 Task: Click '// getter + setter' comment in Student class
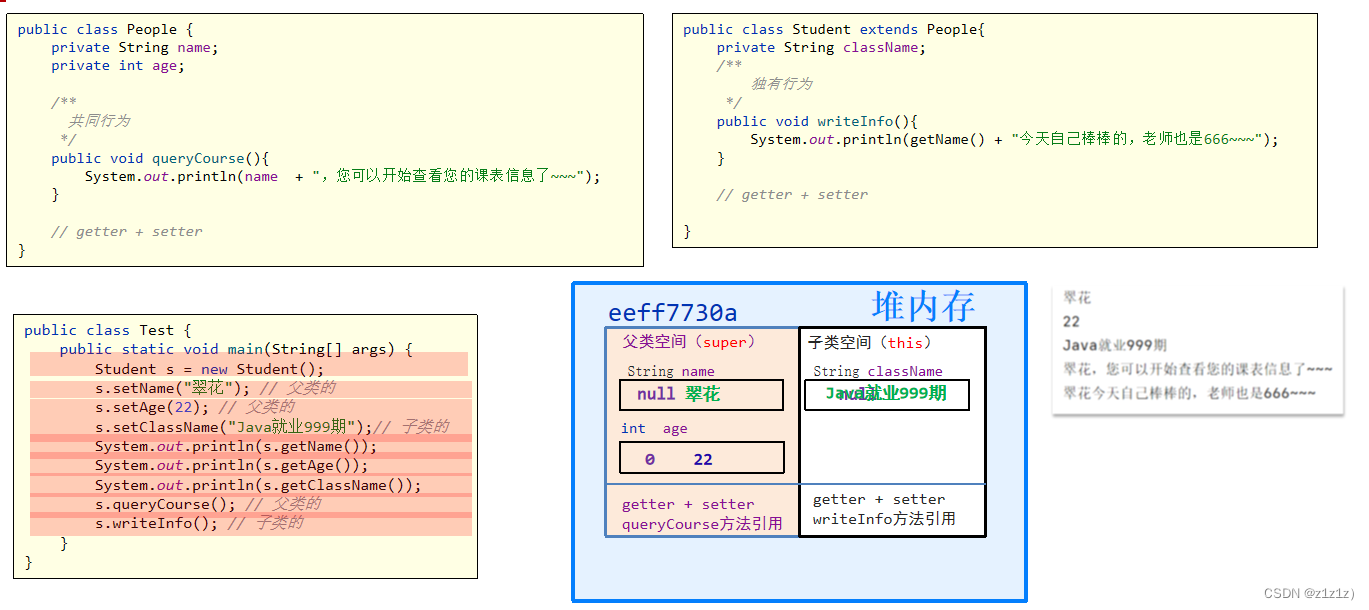tap(792, 194)
